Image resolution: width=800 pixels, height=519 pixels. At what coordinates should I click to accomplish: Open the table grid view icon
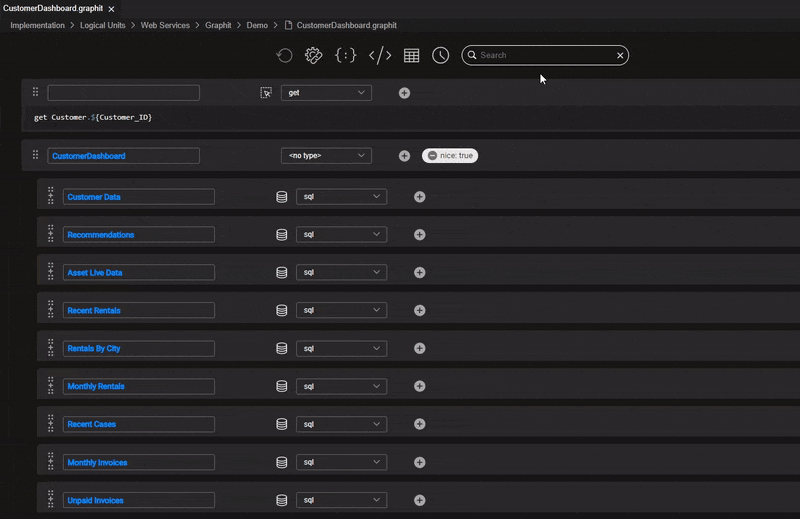pos(411,56)
